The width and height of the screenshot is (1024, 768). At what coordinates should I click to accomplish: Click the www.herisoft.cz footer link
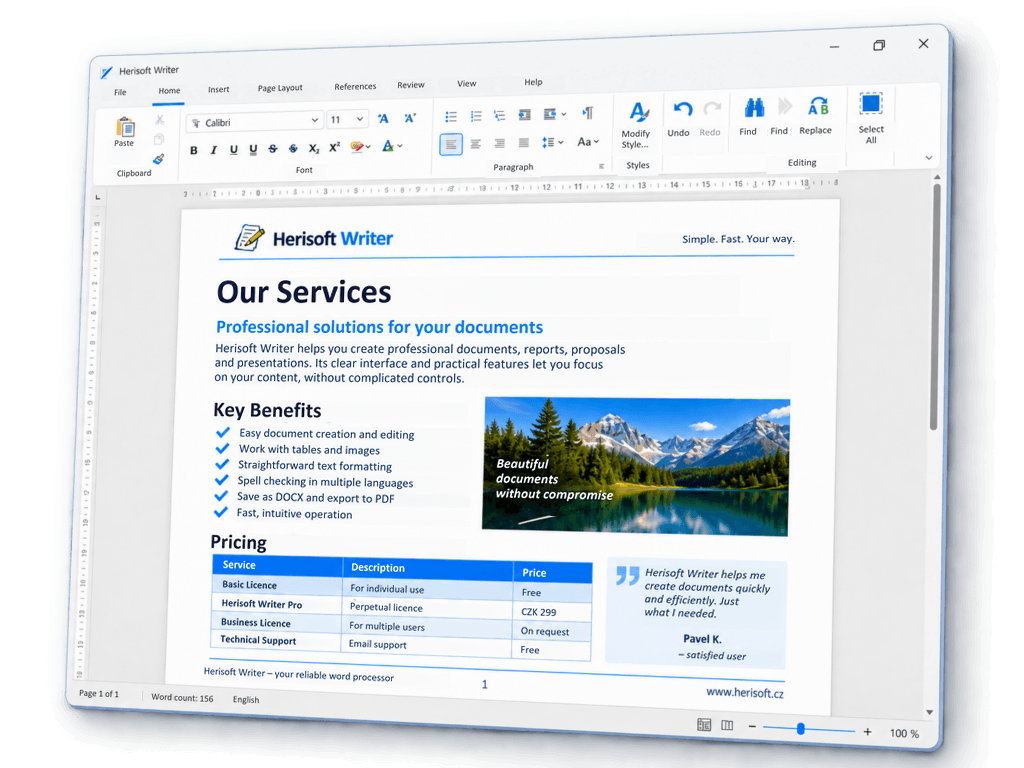coord(745,693)
